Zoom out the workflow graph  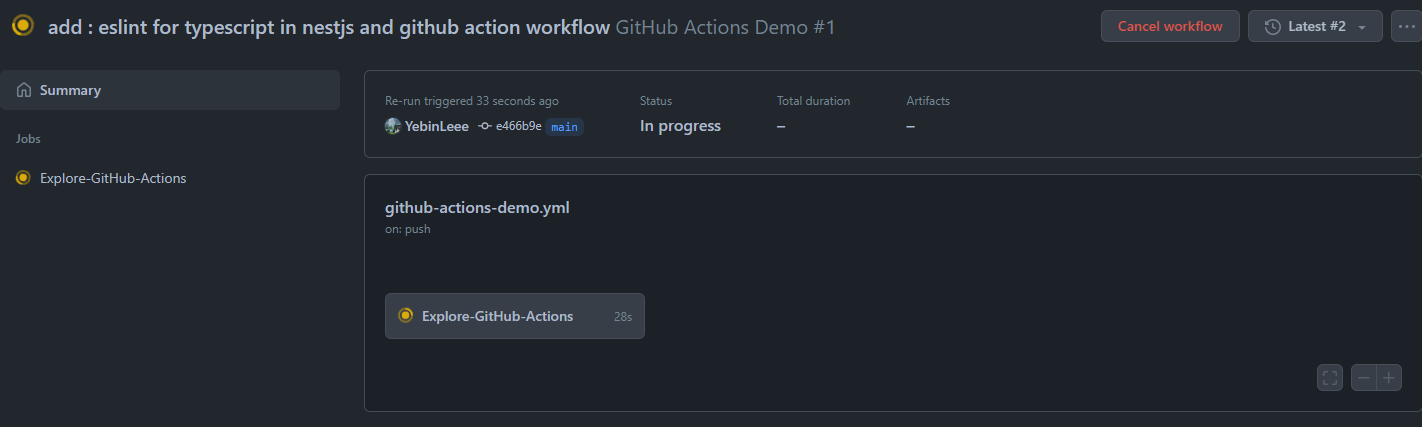(x=1364, y=378)
